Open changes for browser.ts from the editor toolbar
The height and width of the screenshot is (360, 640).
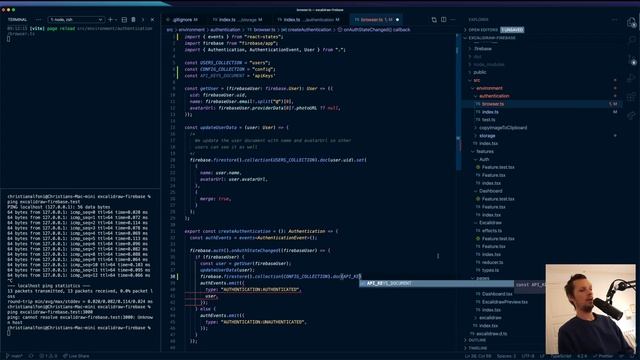[434, 20]
